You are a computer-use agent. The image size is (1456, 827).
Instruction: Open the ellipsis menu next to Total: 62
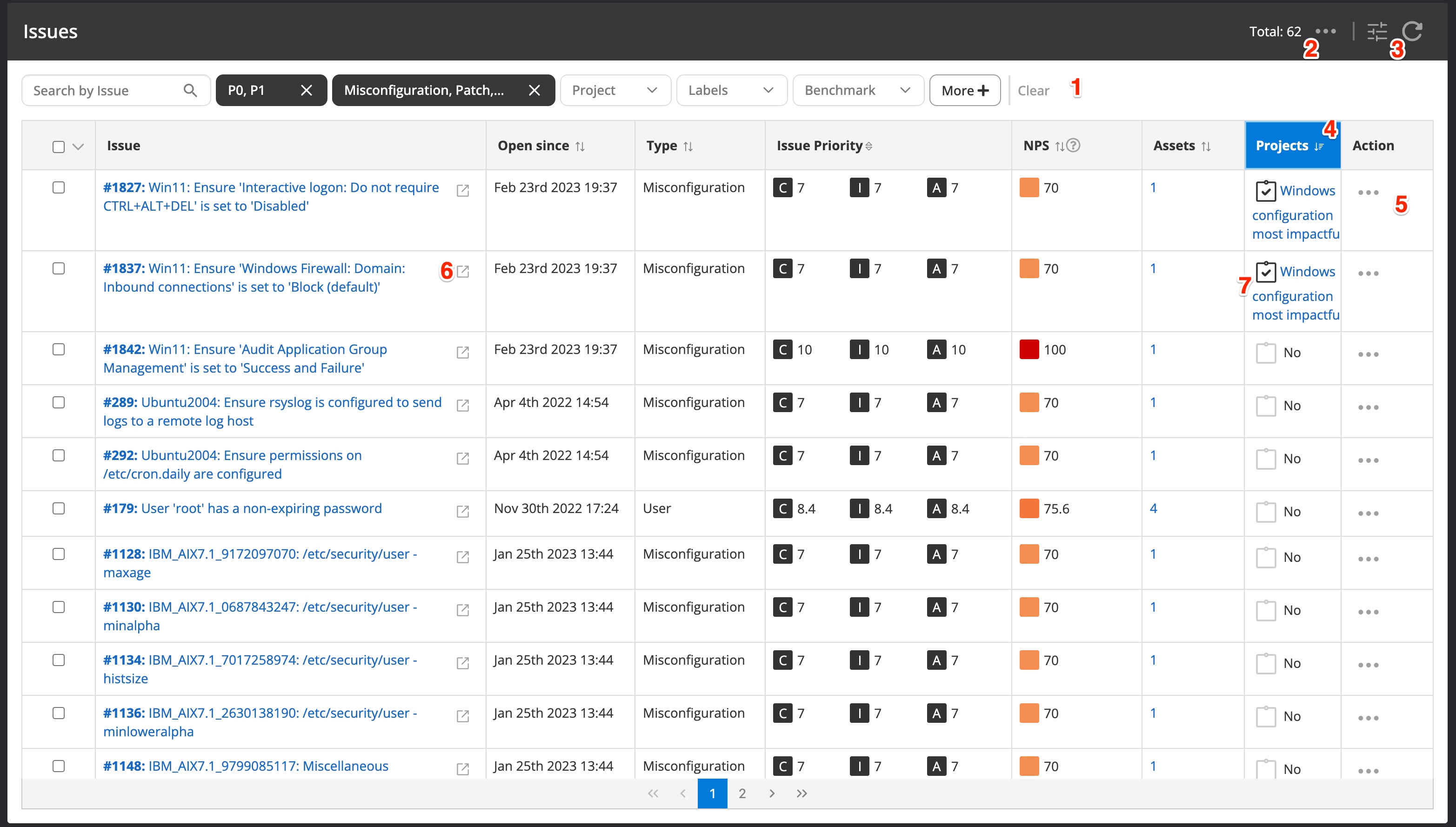(1325, 31)
